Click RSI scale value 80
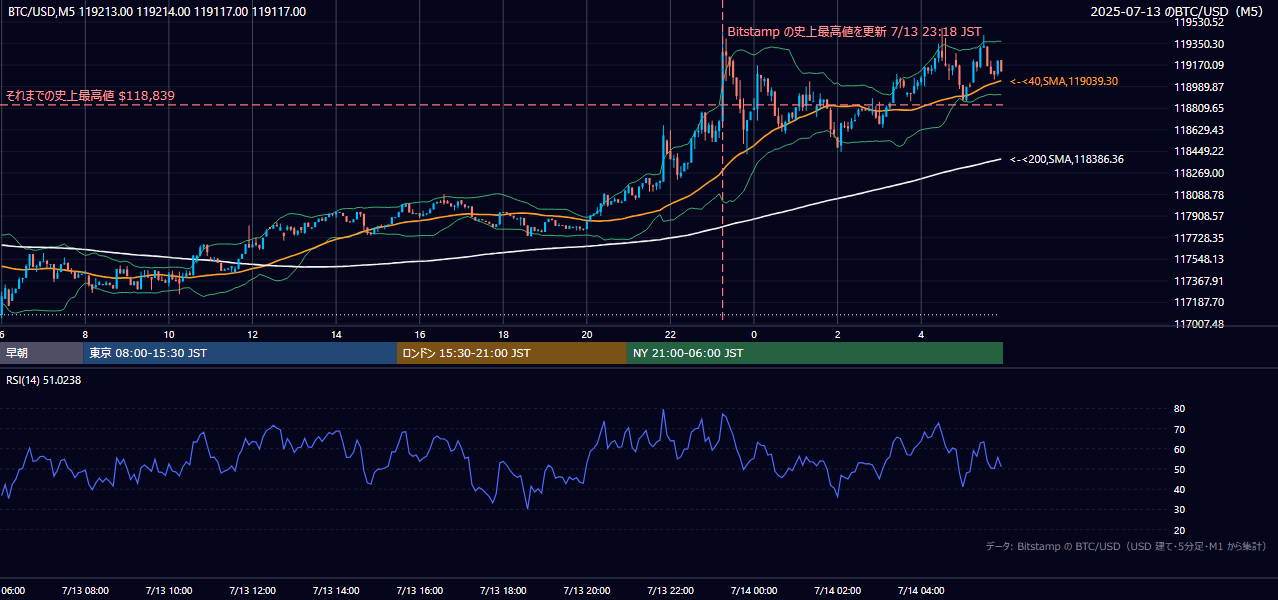Viewport: 1278px width, 600px height. click(x=1179, y=409)
